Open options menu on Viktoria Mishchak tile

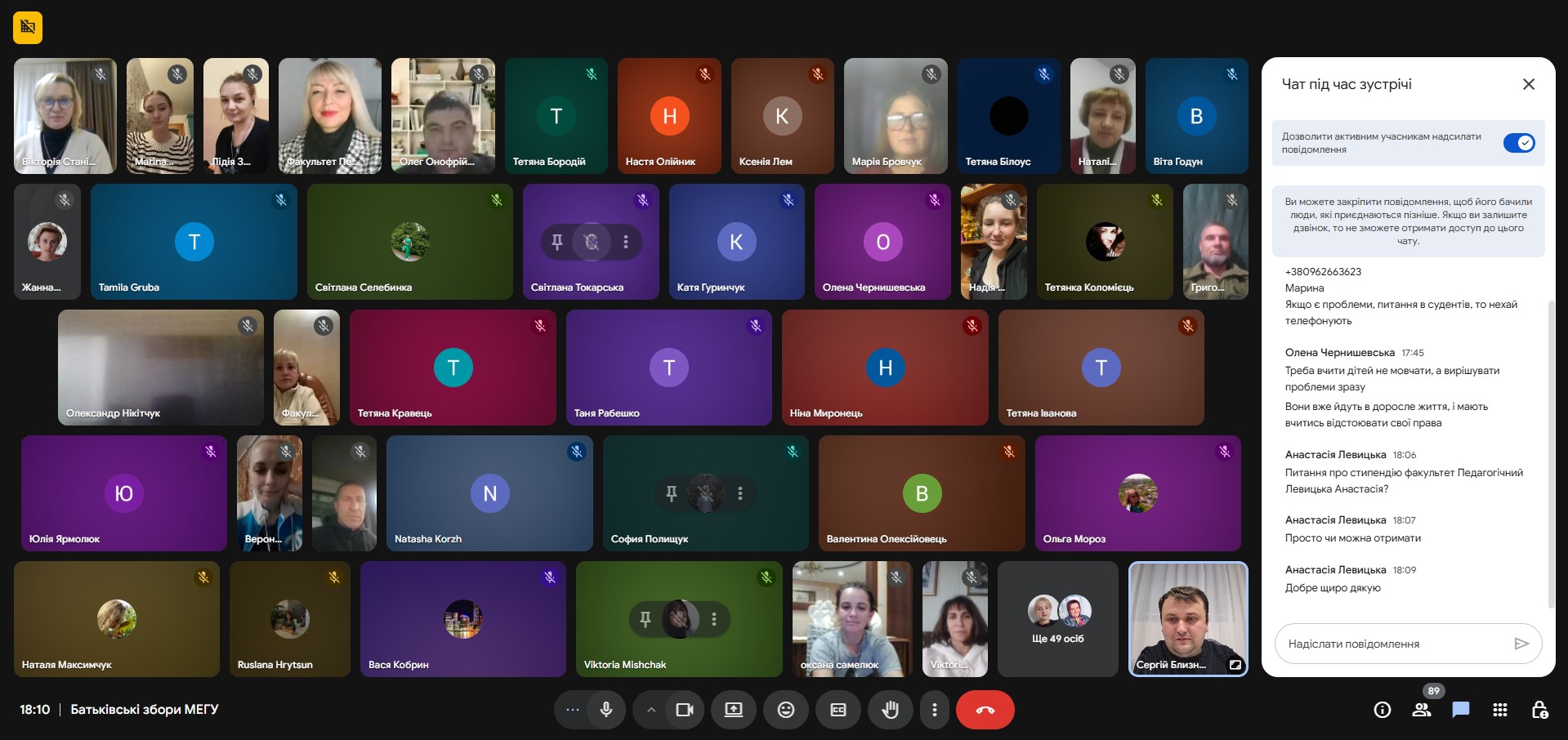714,619
